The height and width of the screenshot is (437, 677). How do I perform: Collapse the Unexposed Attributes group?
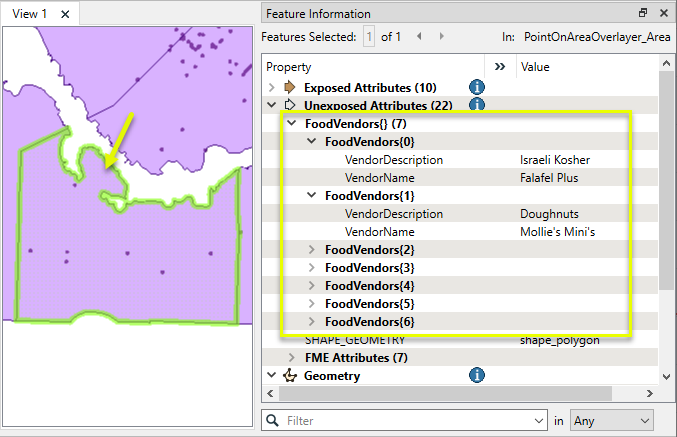[274, 104]
